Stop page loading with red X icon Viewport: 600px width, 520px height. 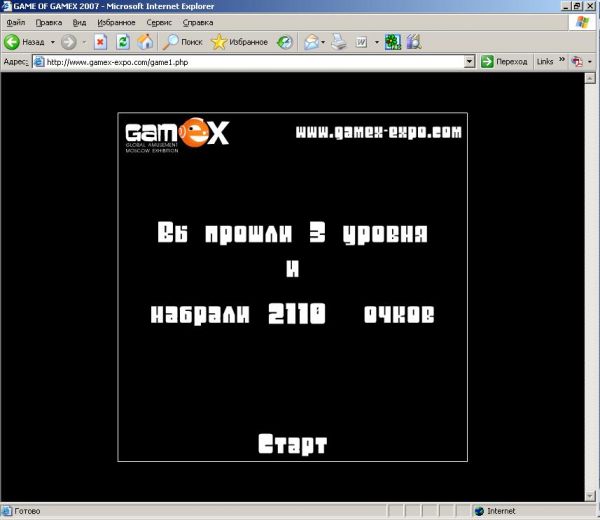pyautogui.click(x=100, y=42)
